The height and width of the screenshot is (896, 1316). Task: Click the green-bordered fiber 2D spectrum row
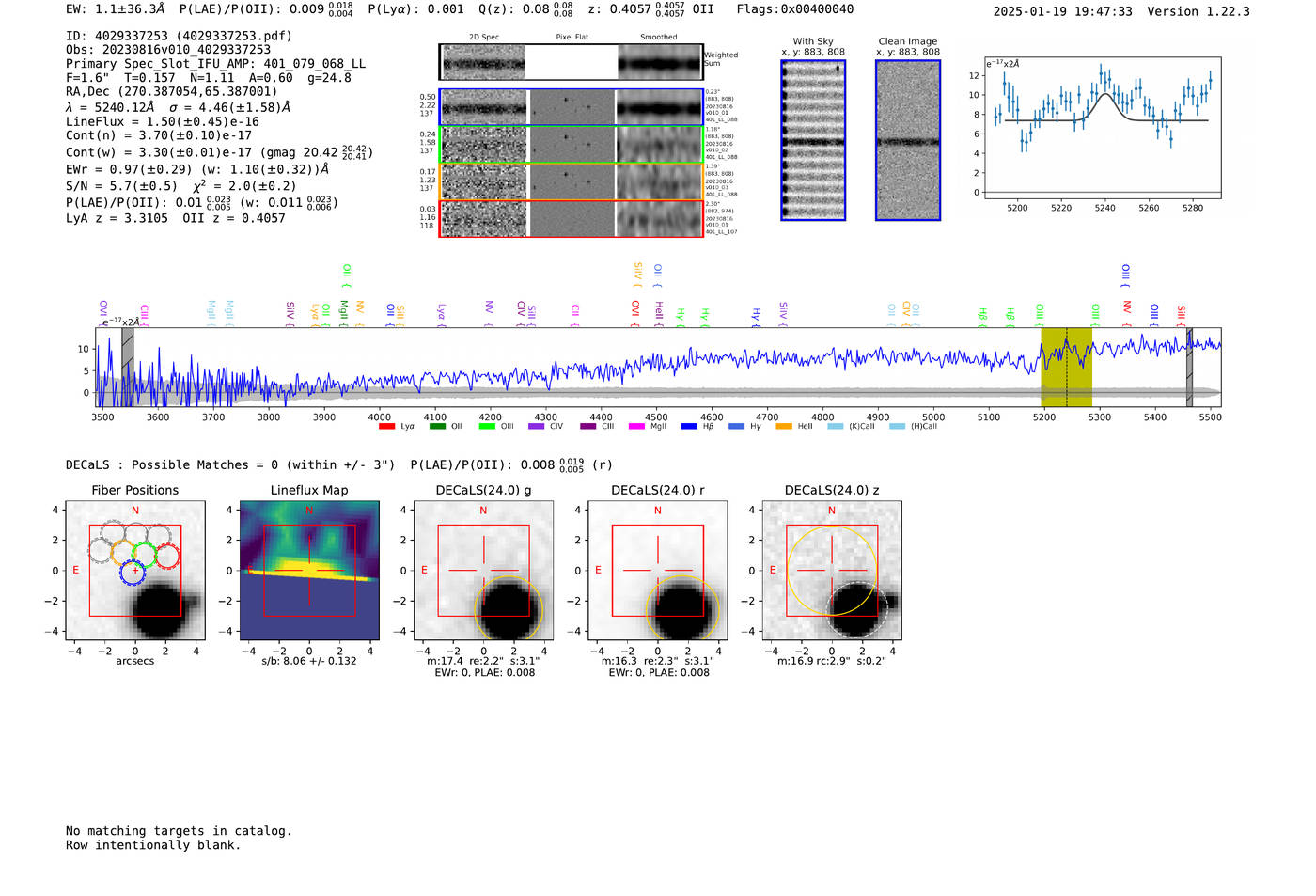click(x=572, y=145)
